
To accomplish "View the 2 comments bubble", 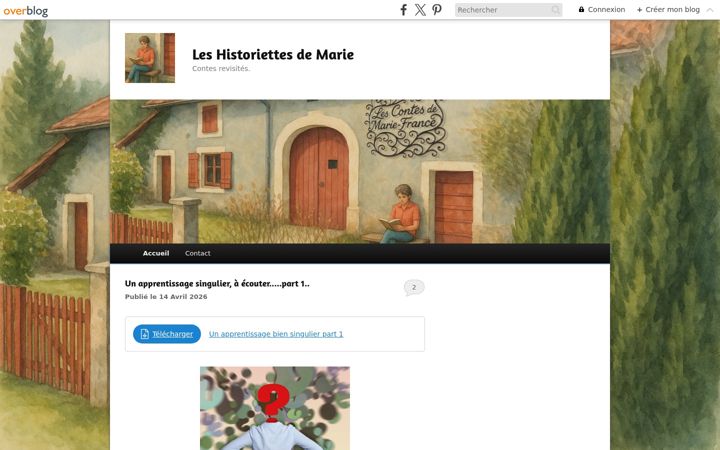I will point(414,287).
